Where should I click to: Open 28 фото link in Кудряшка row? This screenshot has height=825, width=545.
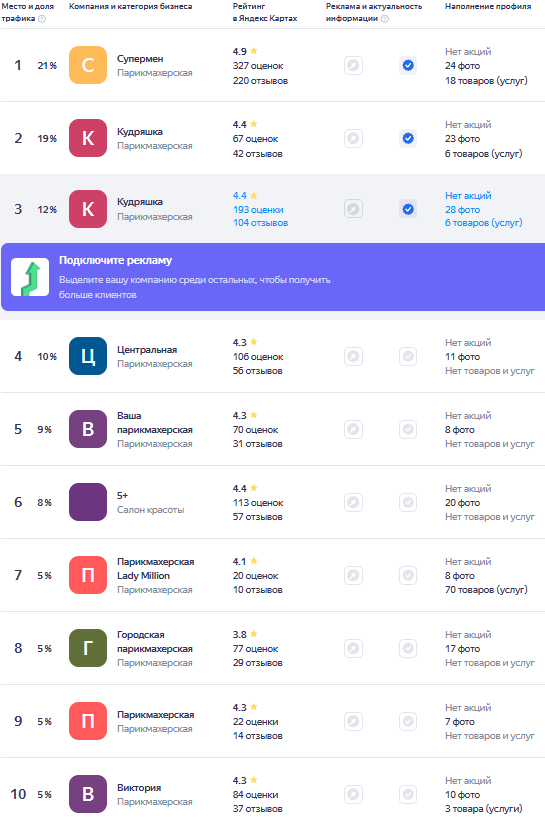click(462, 209)
